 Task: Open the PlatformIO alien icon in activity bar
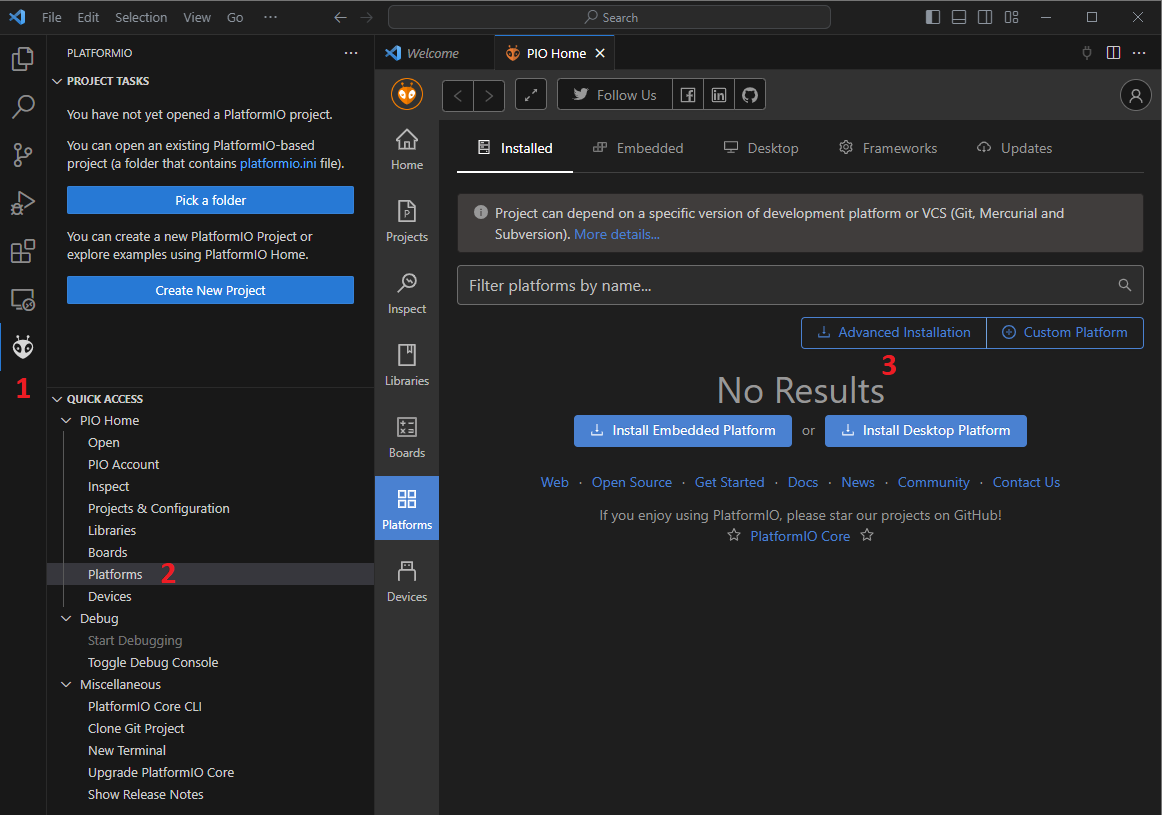point(23,347)
